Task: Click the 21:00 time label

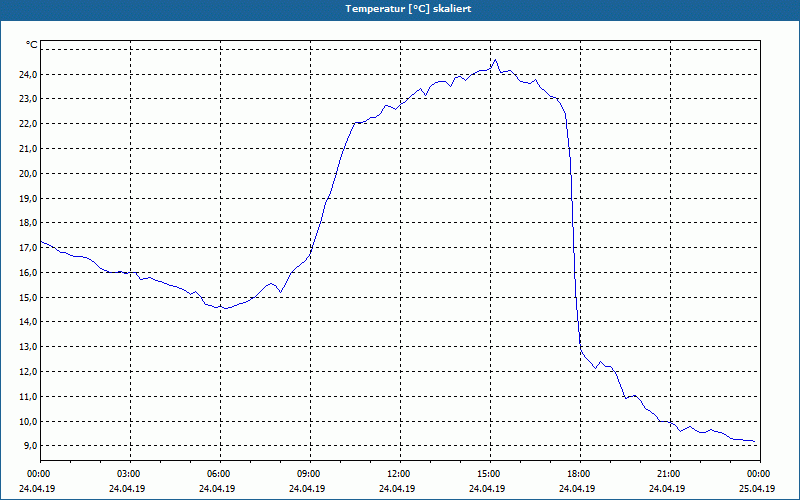Action: tap(669, 474)
